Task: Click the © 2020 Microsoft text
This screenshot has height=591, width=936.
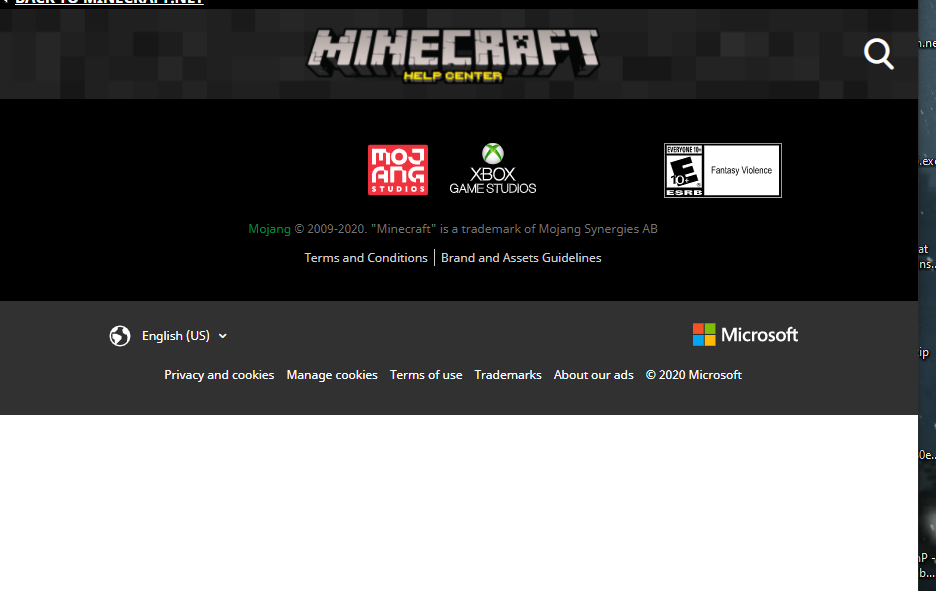Action: click(x=694, y=375)
